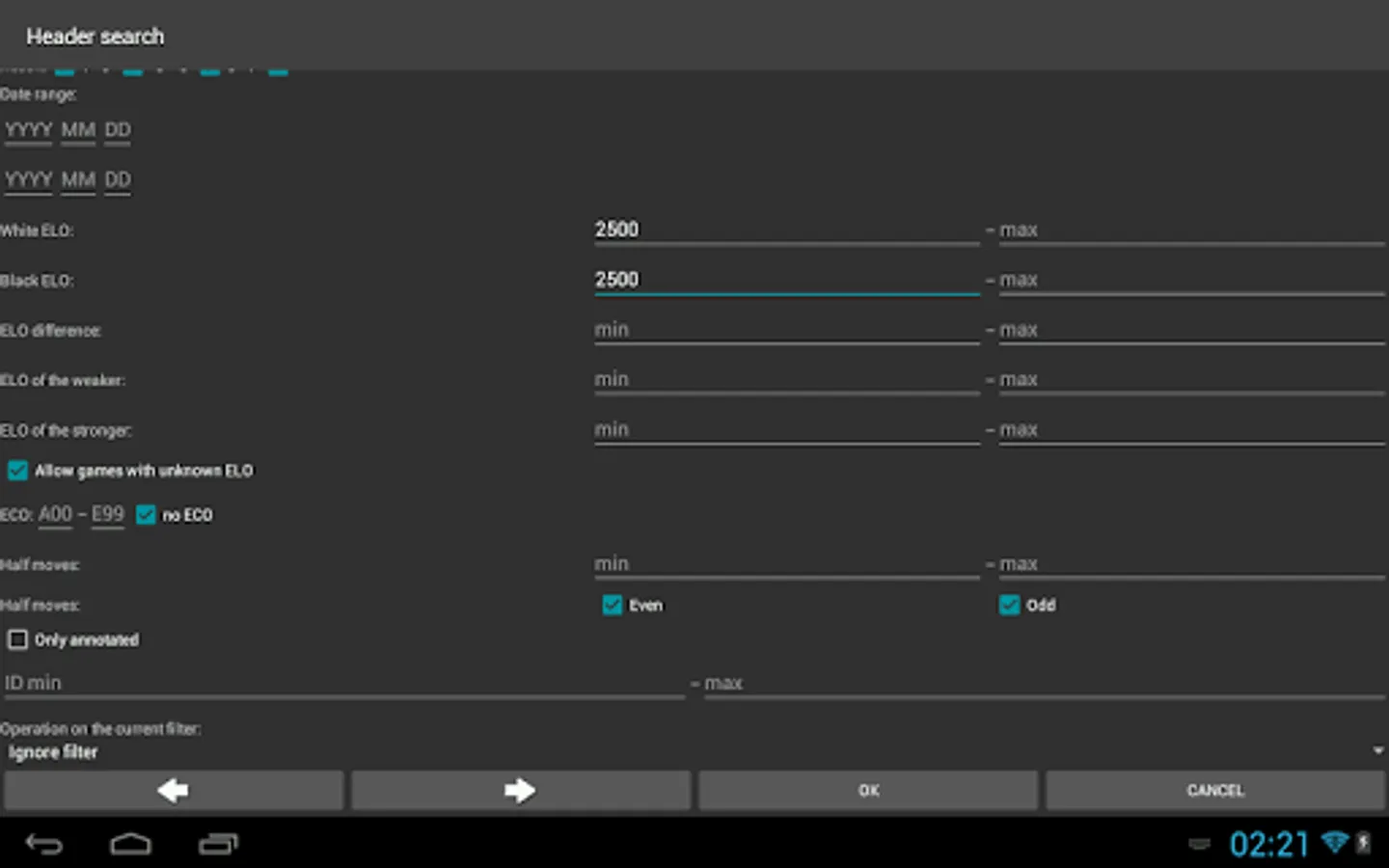
Task: Select the Black ELO max field
Action: [1192, 280]
